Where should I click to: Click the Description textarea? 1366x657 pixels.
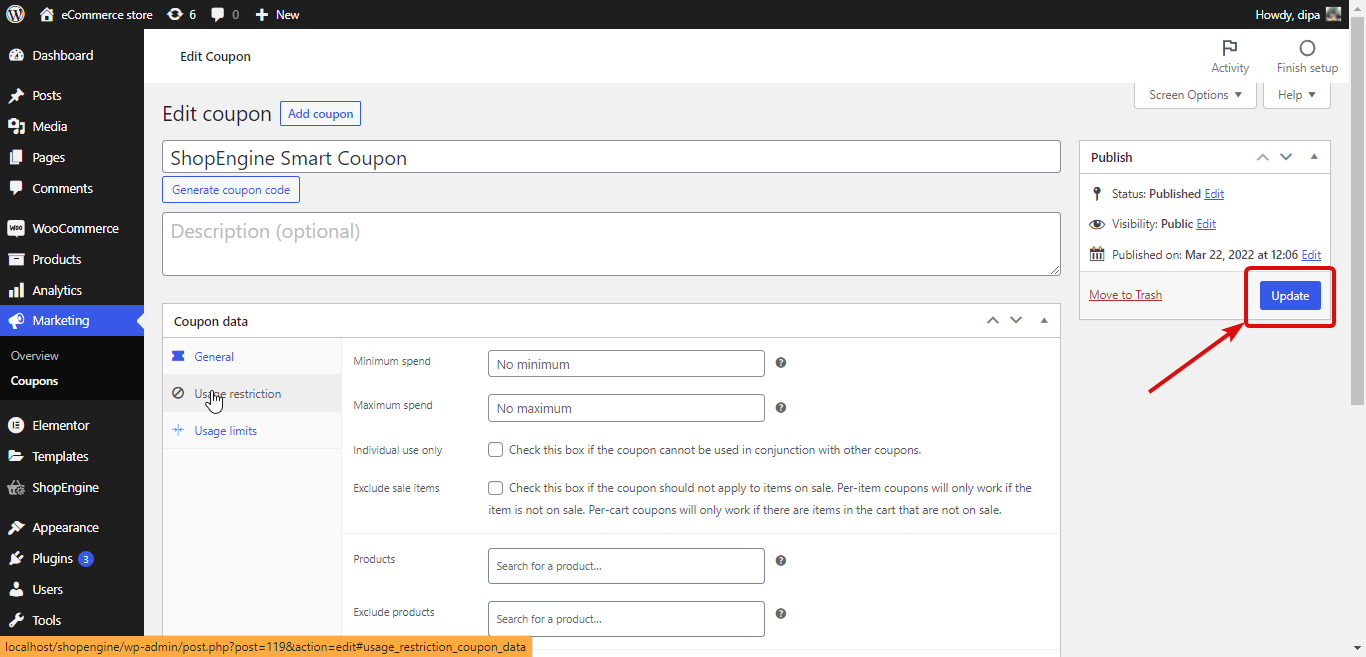(611, 243)
